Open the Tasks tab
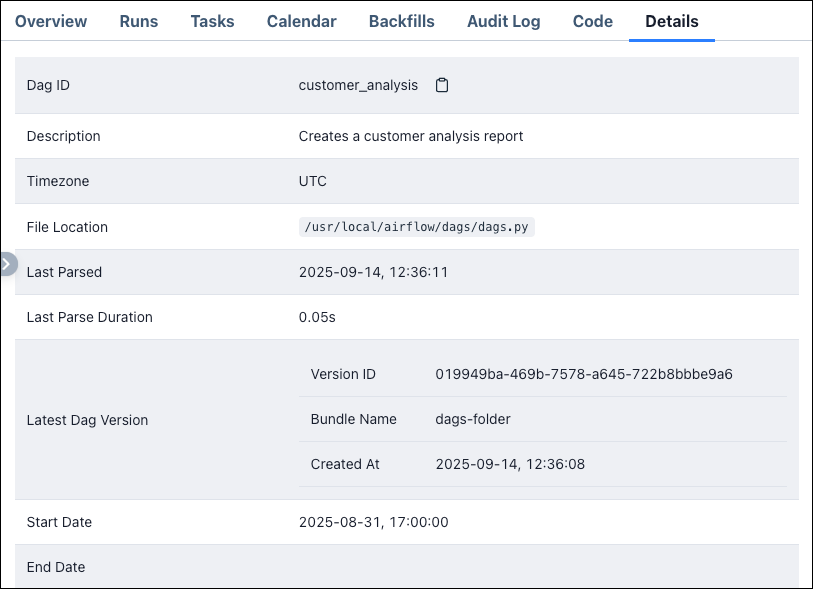This screenshot has width=813, height=589. pyautogui.click(x=212, y=21)
